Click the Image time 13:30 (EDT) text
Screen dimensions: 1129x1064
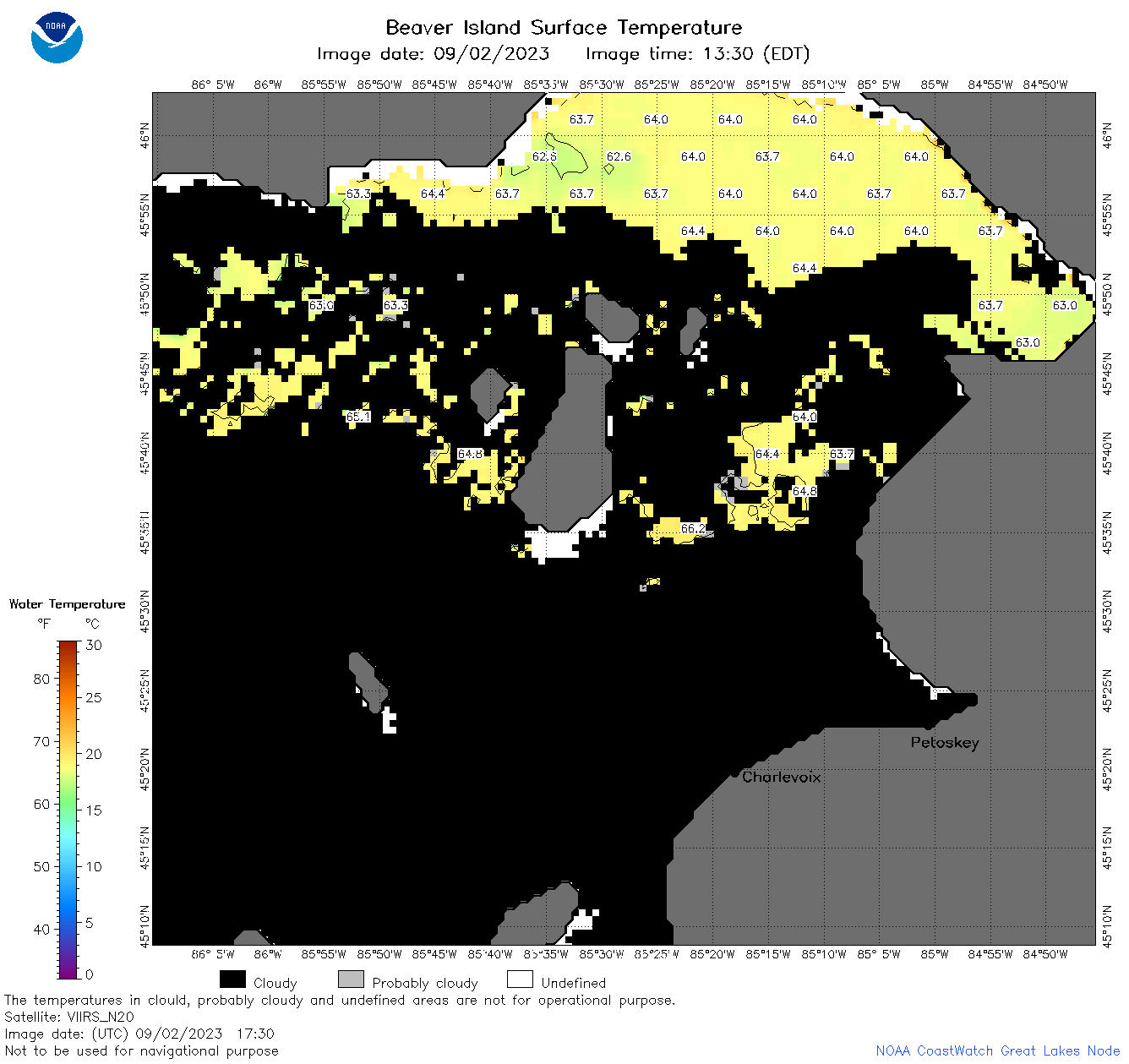pyautogui.click(x=697, y=54)
